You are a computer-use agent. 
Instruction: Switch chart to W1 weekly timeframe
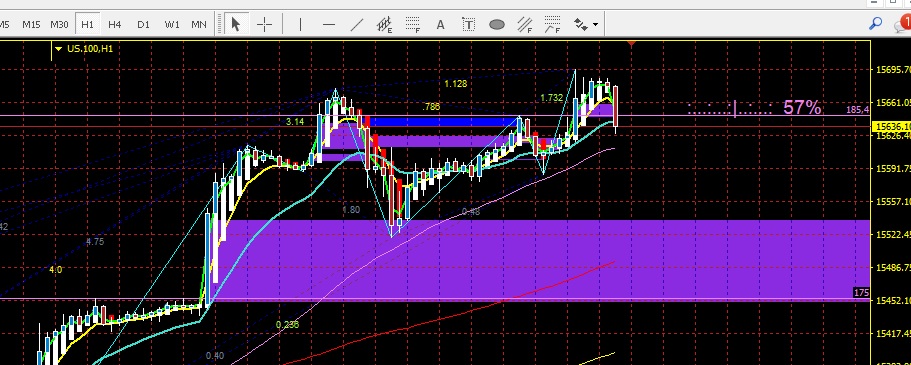(x=171, y=24)
